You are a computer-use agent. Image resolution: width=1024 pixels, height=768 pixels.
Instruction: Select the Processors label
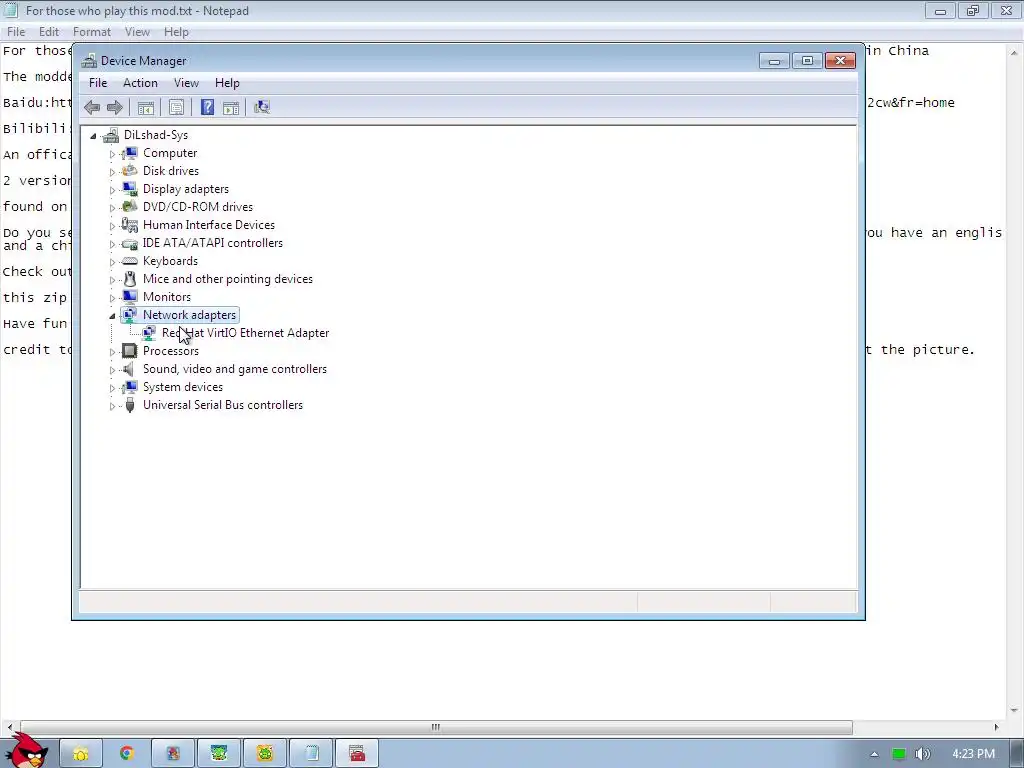[171, 351]
